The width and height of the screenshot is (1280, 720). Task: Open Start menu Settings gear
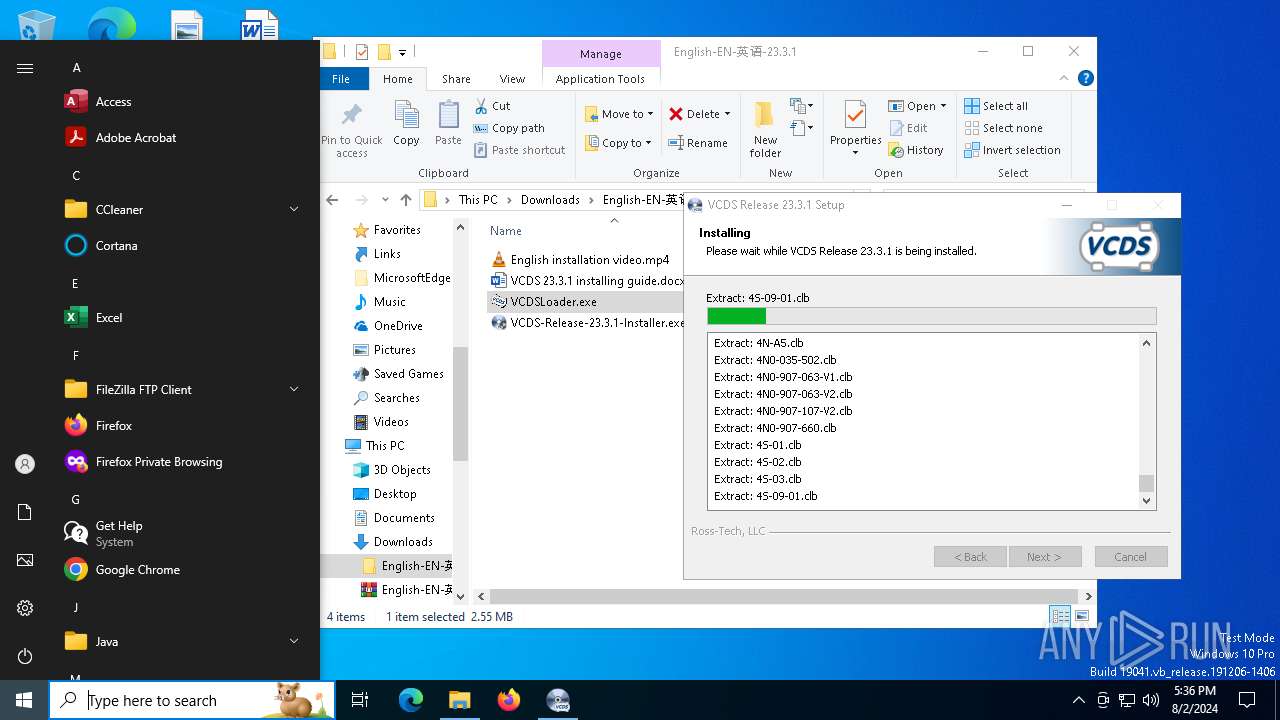(x=25, y=608)
